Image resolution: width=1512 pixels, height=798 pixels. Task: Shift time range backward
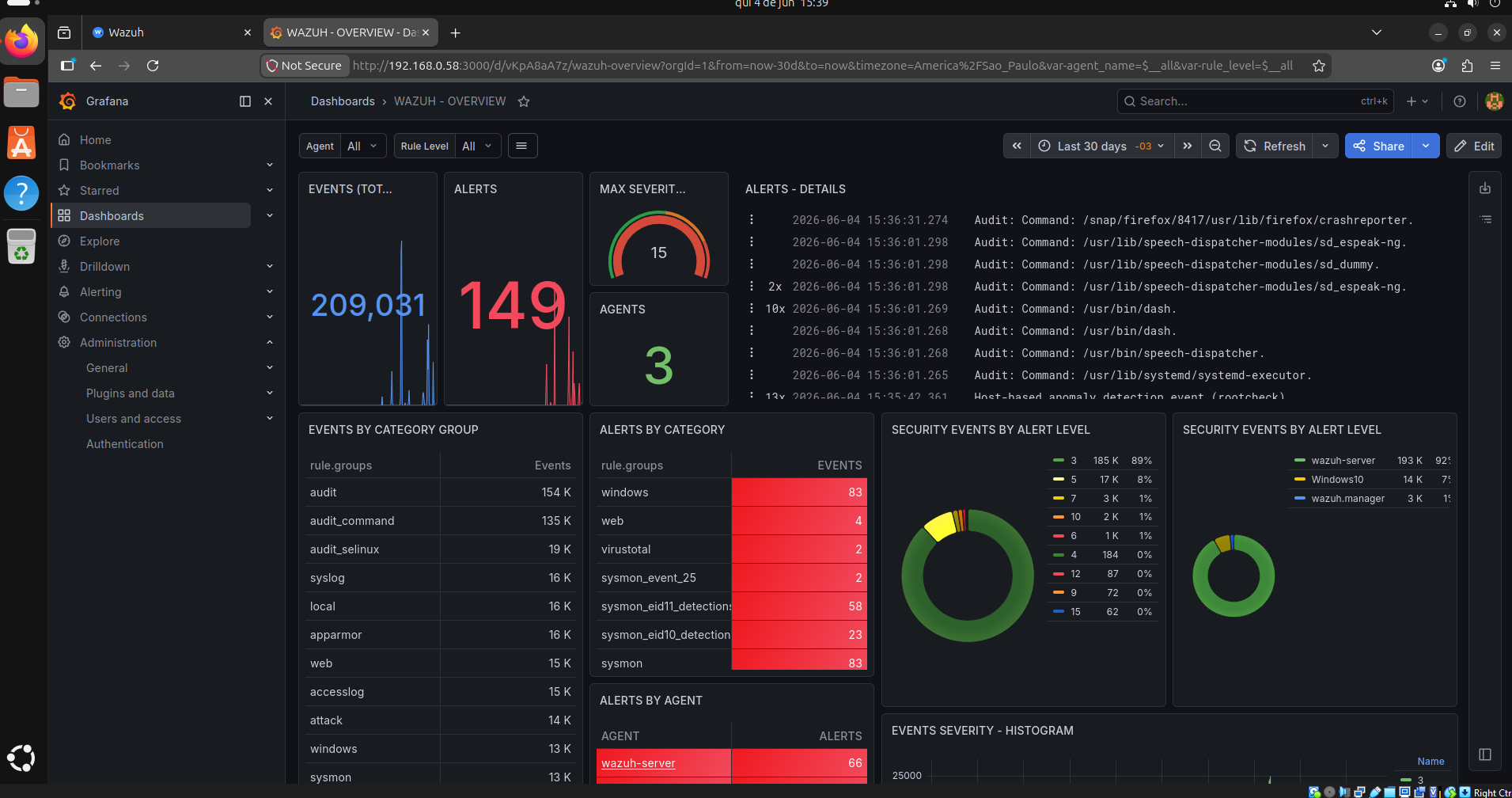(1017, 146)
